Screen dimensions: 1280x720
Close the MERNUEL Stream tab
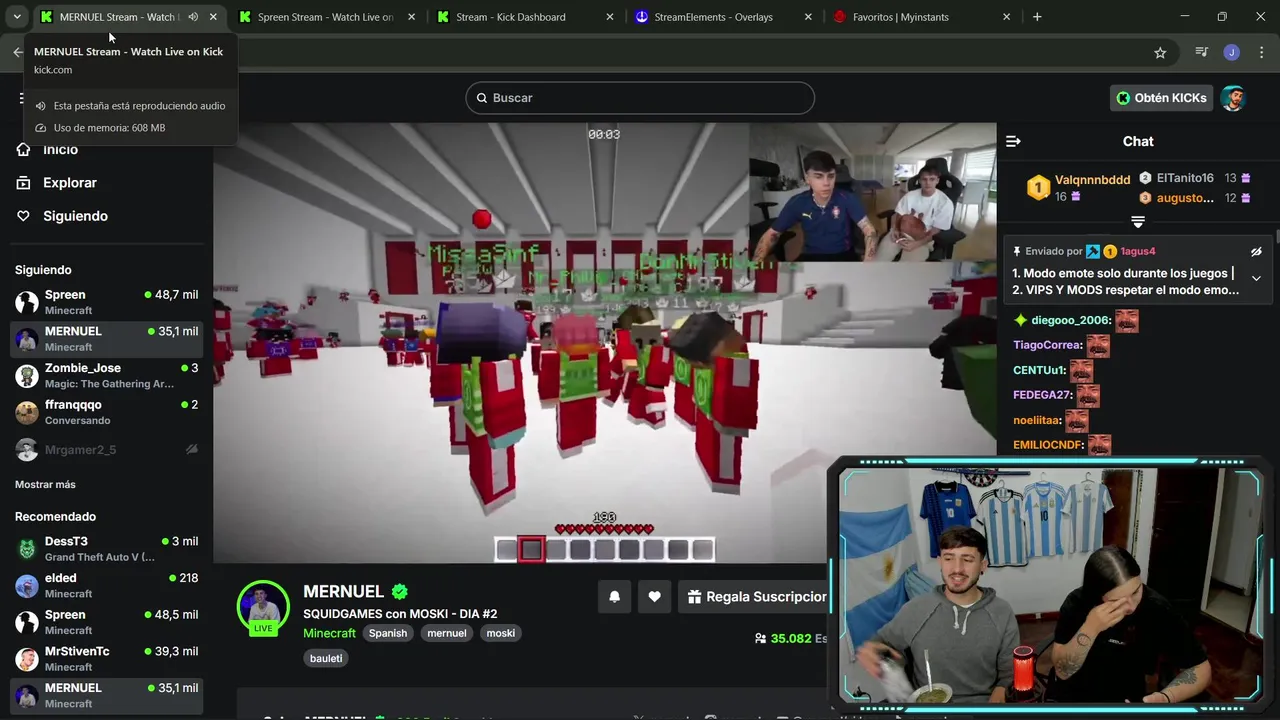(x=213, y=17)
